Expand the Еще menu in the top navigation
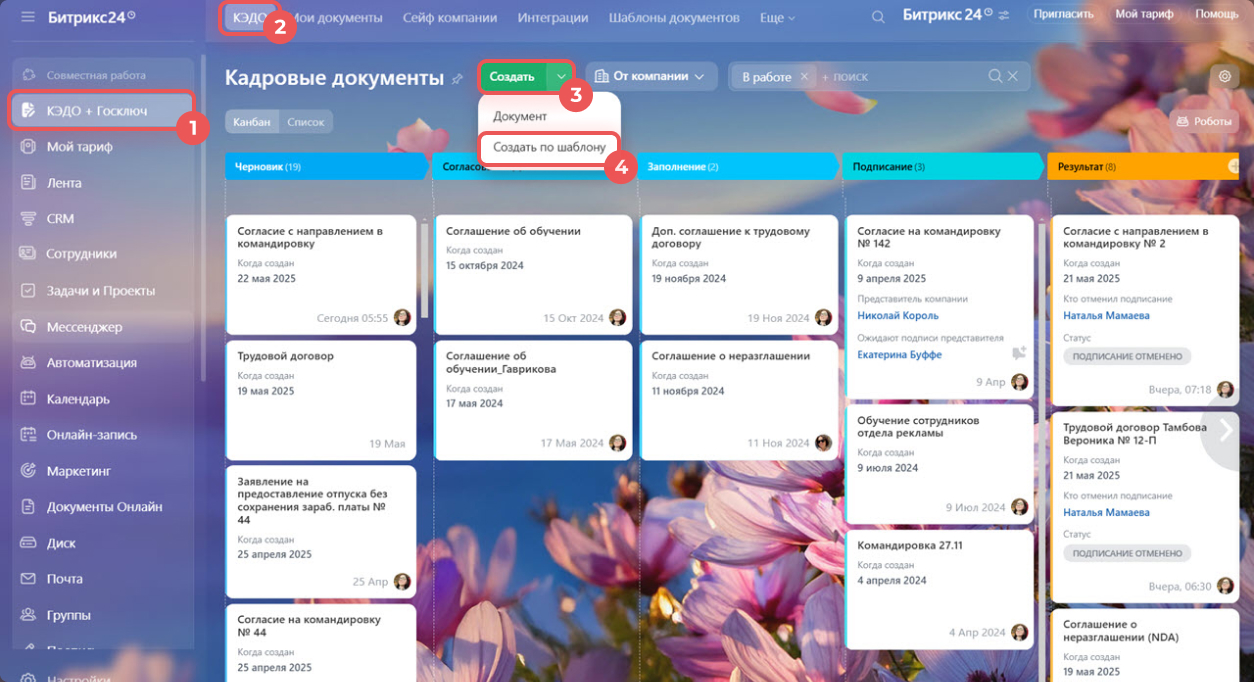 coord(777,18)
